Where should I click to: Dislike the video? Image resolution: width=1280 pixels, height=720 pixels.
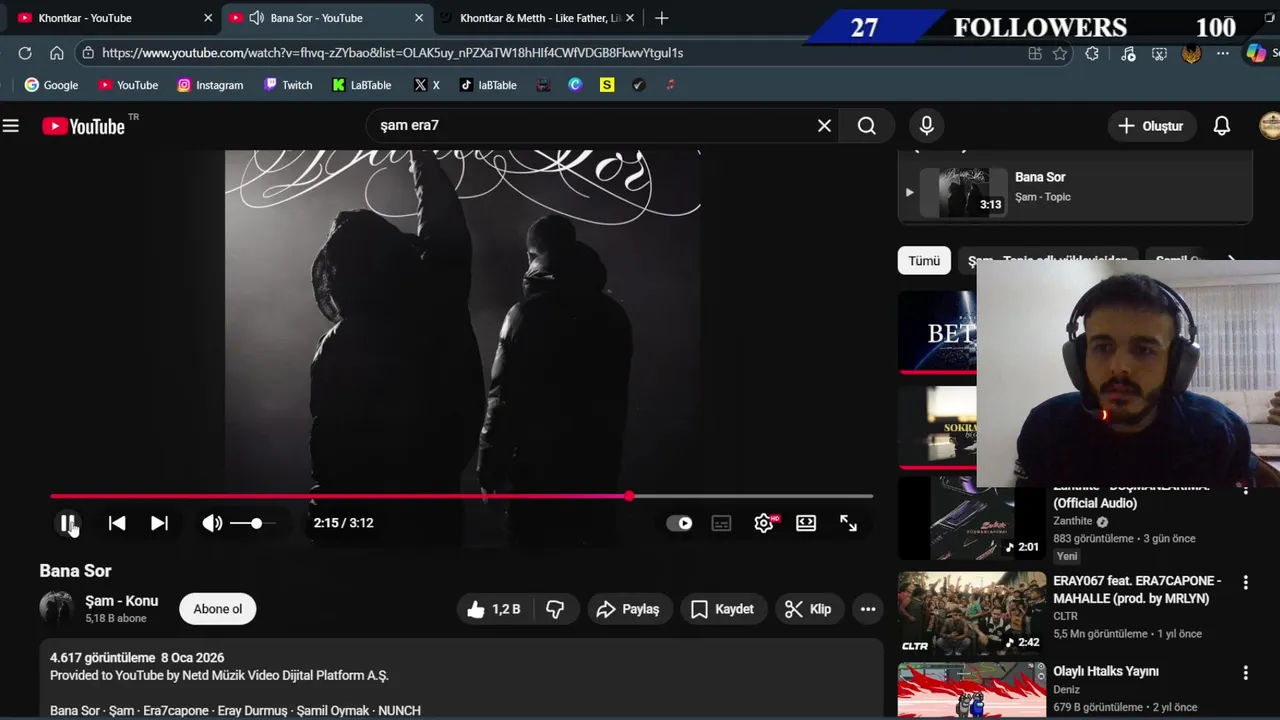click(555, 609)
